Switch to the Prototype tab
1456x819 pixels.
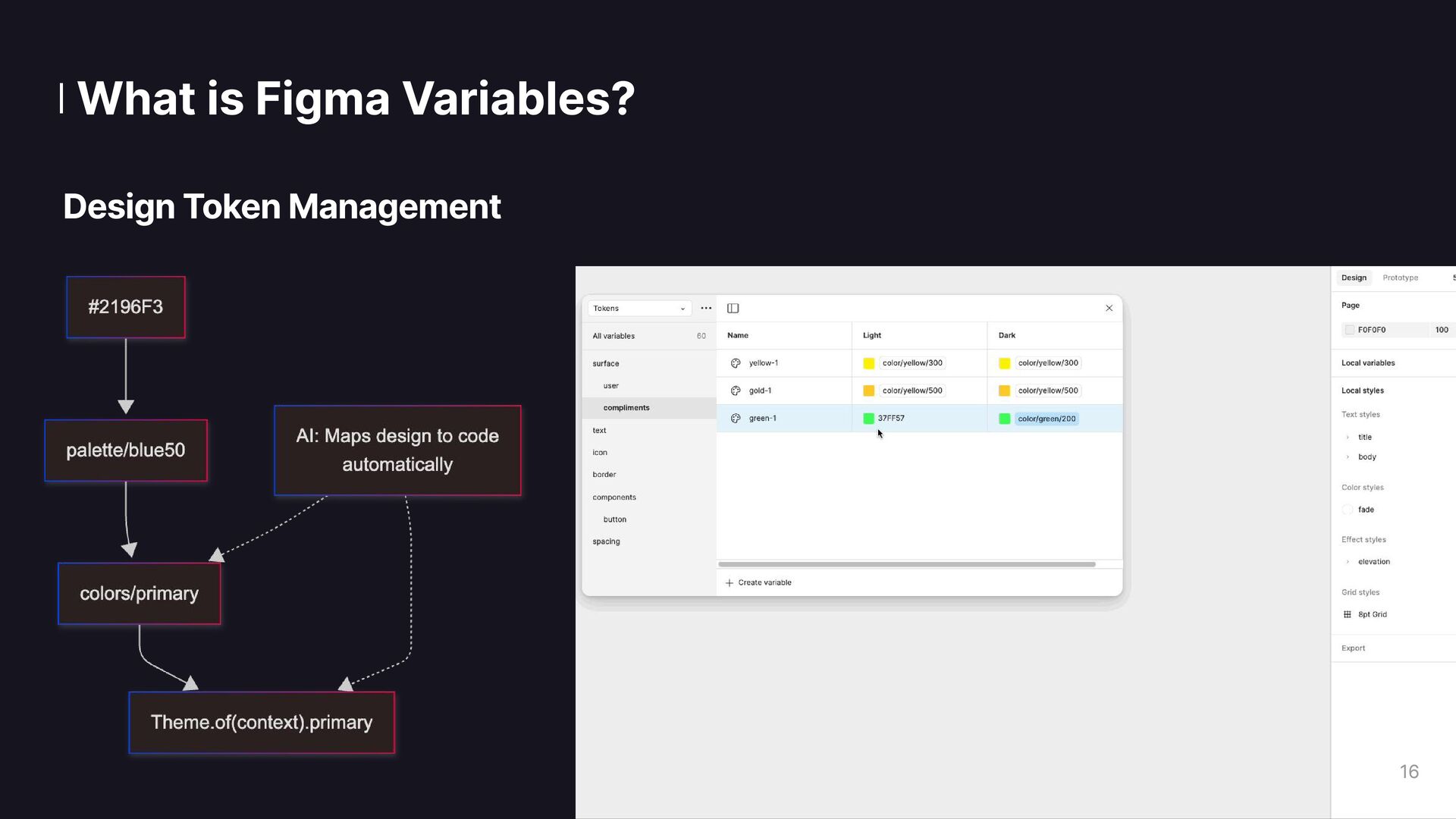coord(1400,278)
